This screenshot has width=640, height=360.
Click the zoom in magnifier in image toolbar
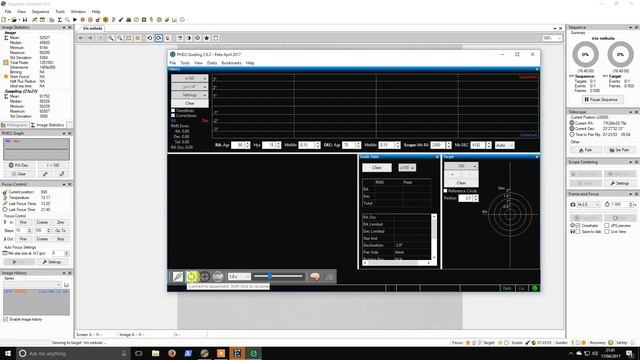pos(111,38)
